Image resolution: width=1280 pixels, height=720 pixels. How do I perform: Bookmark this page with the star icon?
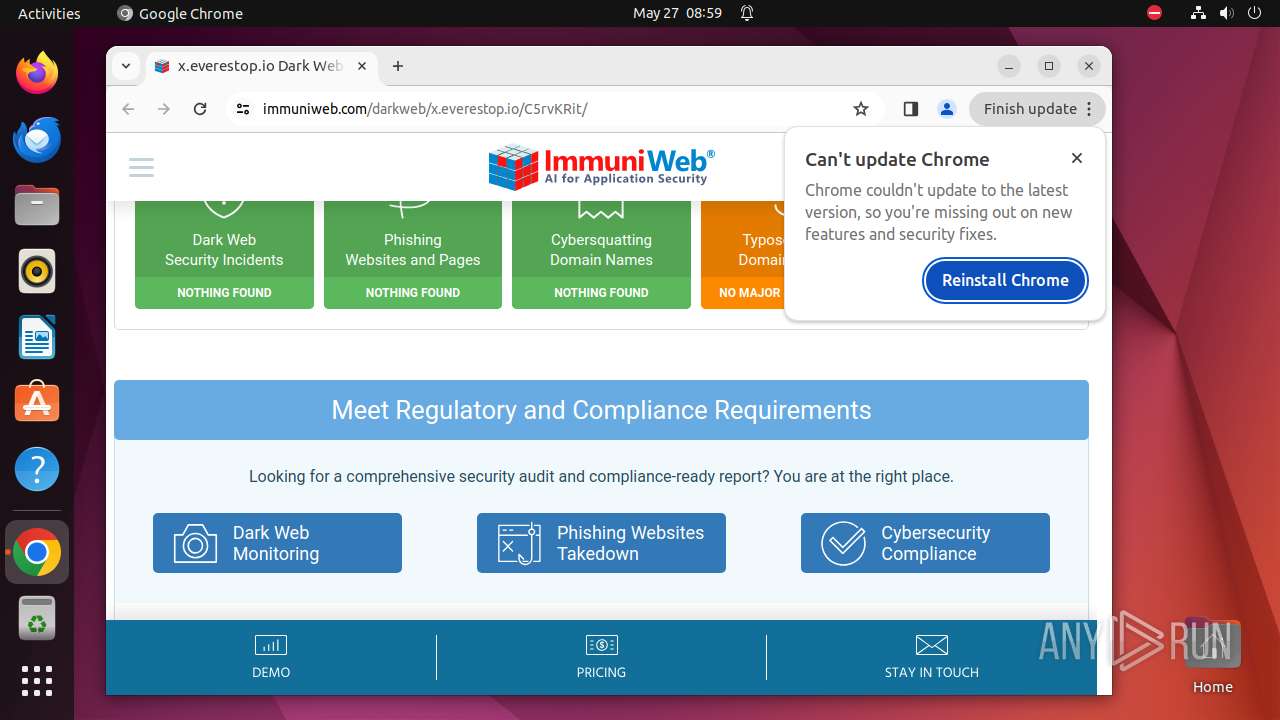(861, 109)
